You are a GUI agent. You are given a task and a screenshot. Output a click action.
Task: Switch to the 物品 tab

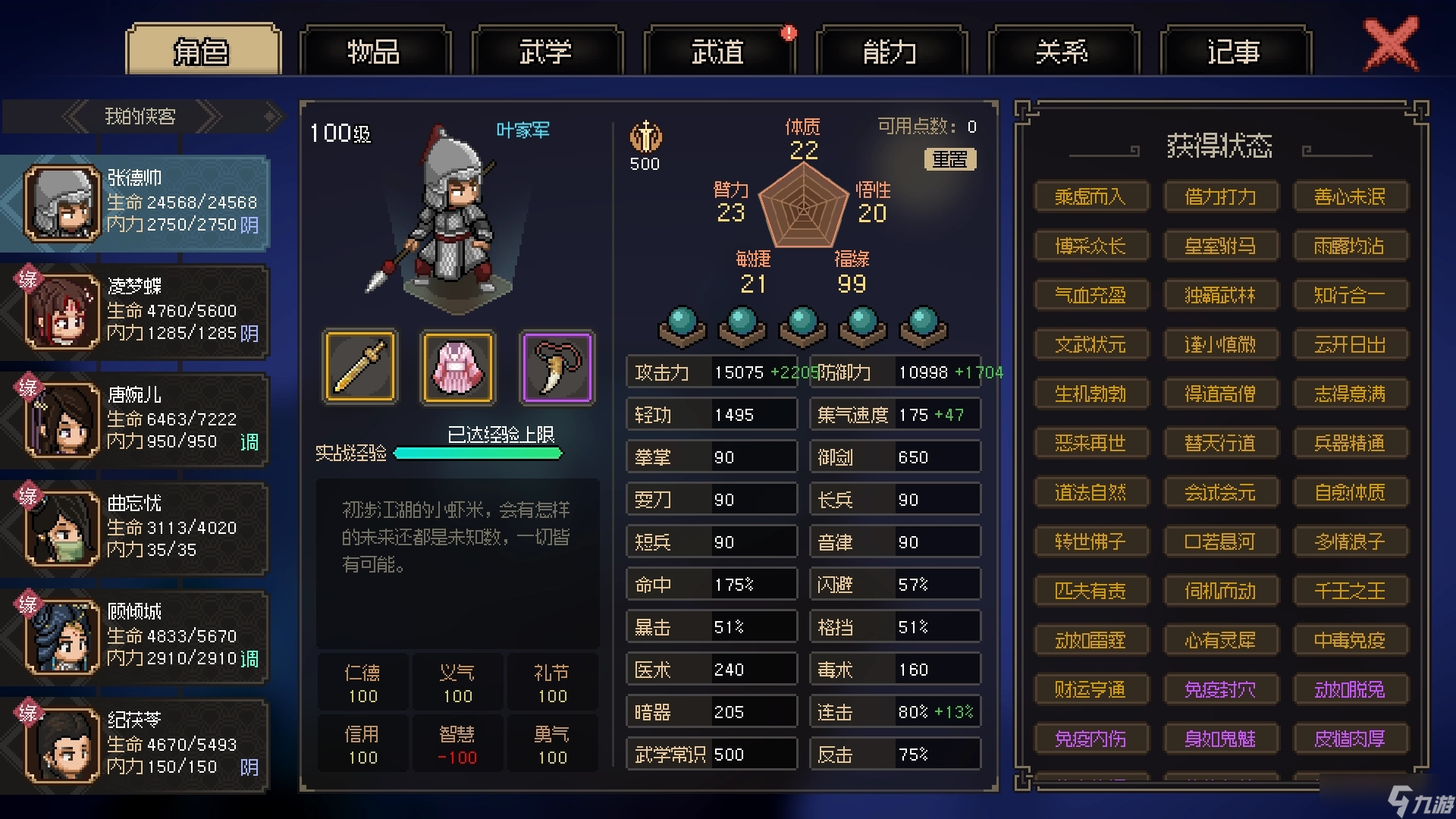374,52
